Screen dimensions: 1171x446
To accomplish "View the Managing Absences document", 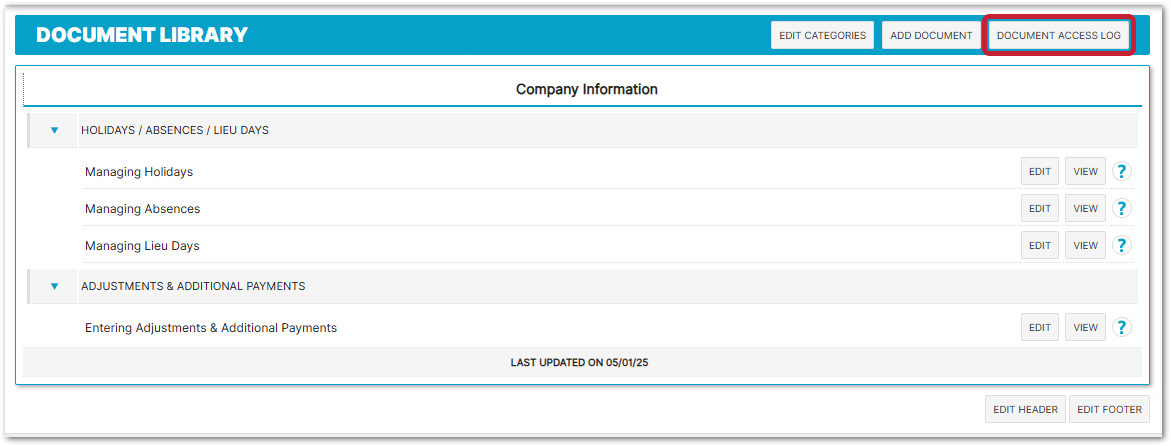I will (1085, 208).
